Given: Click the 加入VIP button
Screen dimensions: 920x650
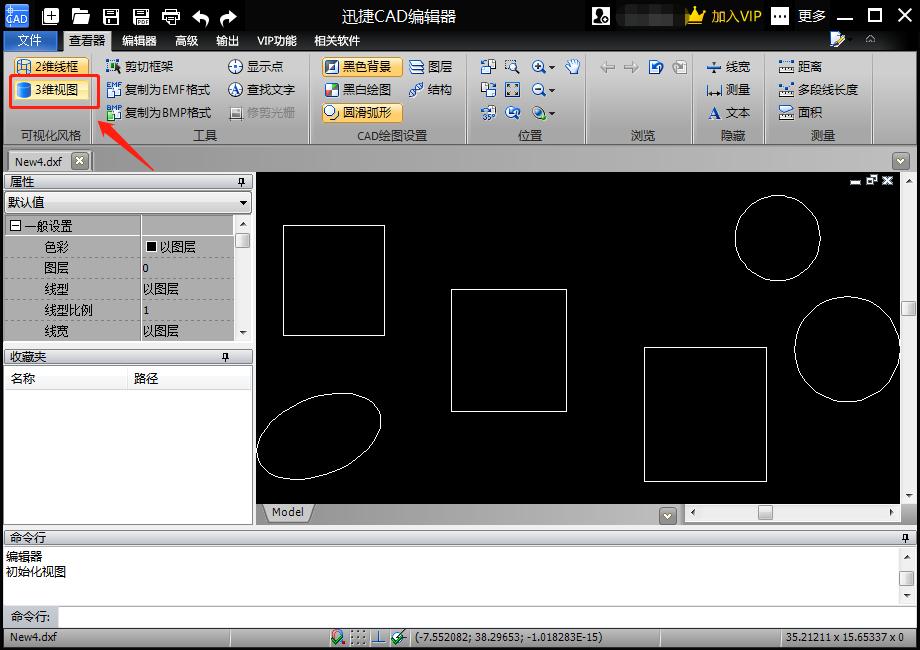Looking at the screenshot, I should (x=737, y=16).
